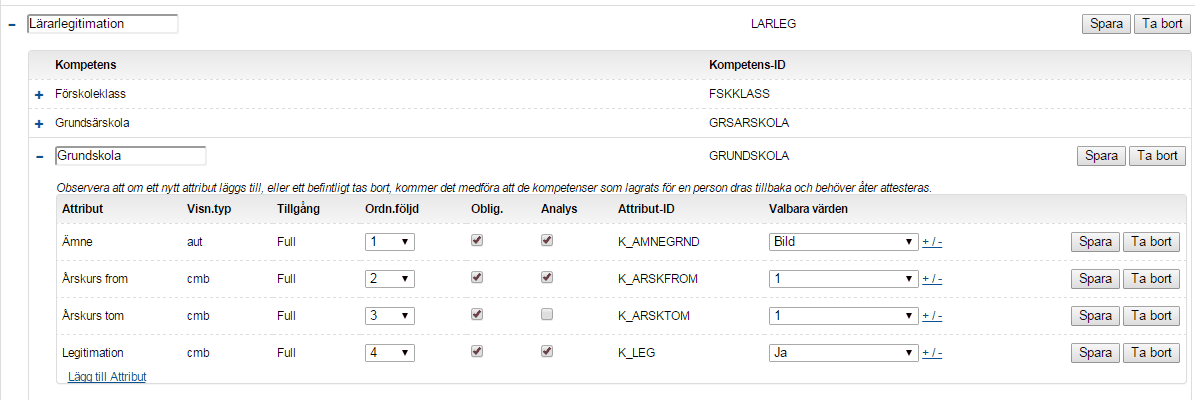Click the + / - link for Årskurs tom

[932, 316]
